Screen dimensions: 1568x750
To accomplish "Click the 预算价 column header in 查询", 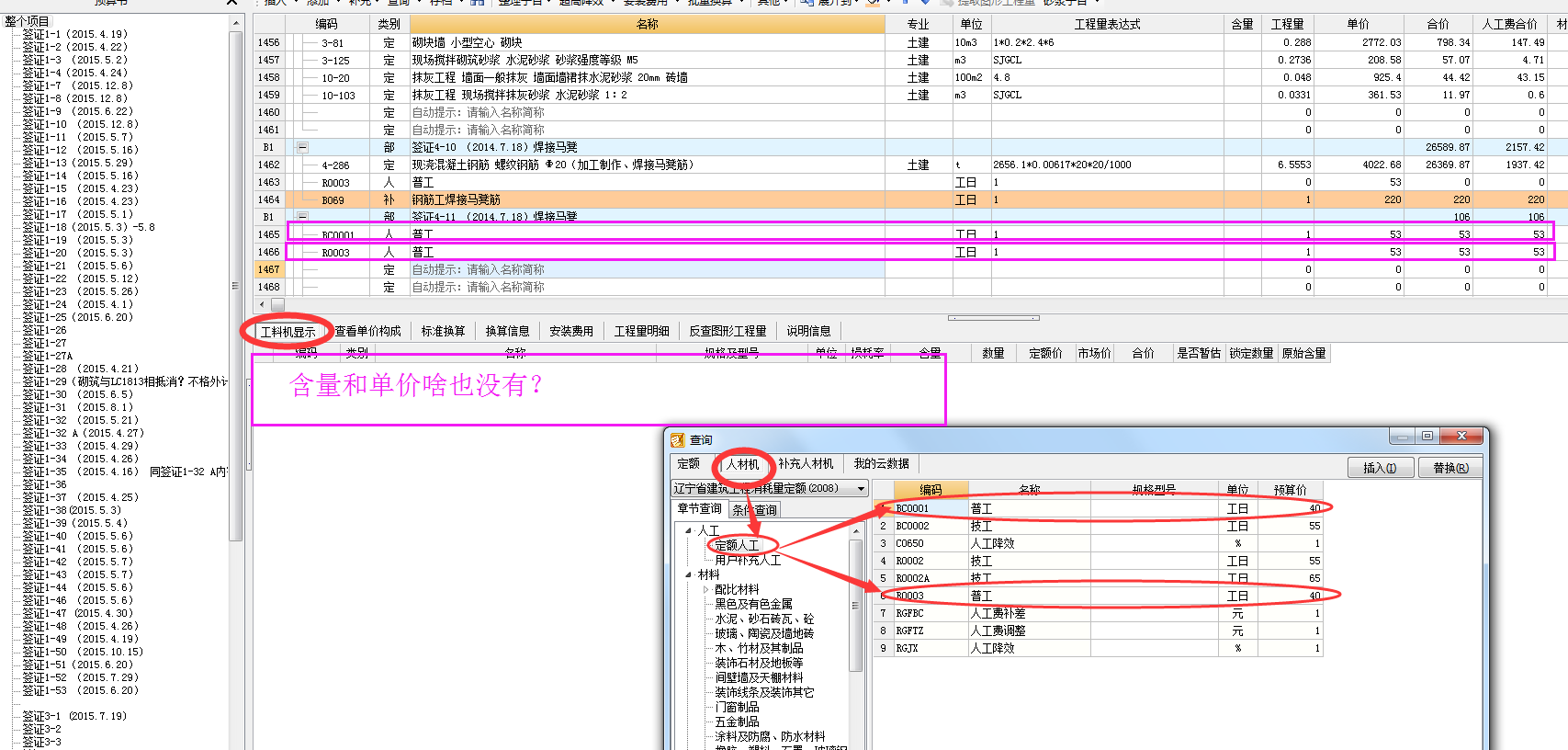I will tap(1290, 490).
